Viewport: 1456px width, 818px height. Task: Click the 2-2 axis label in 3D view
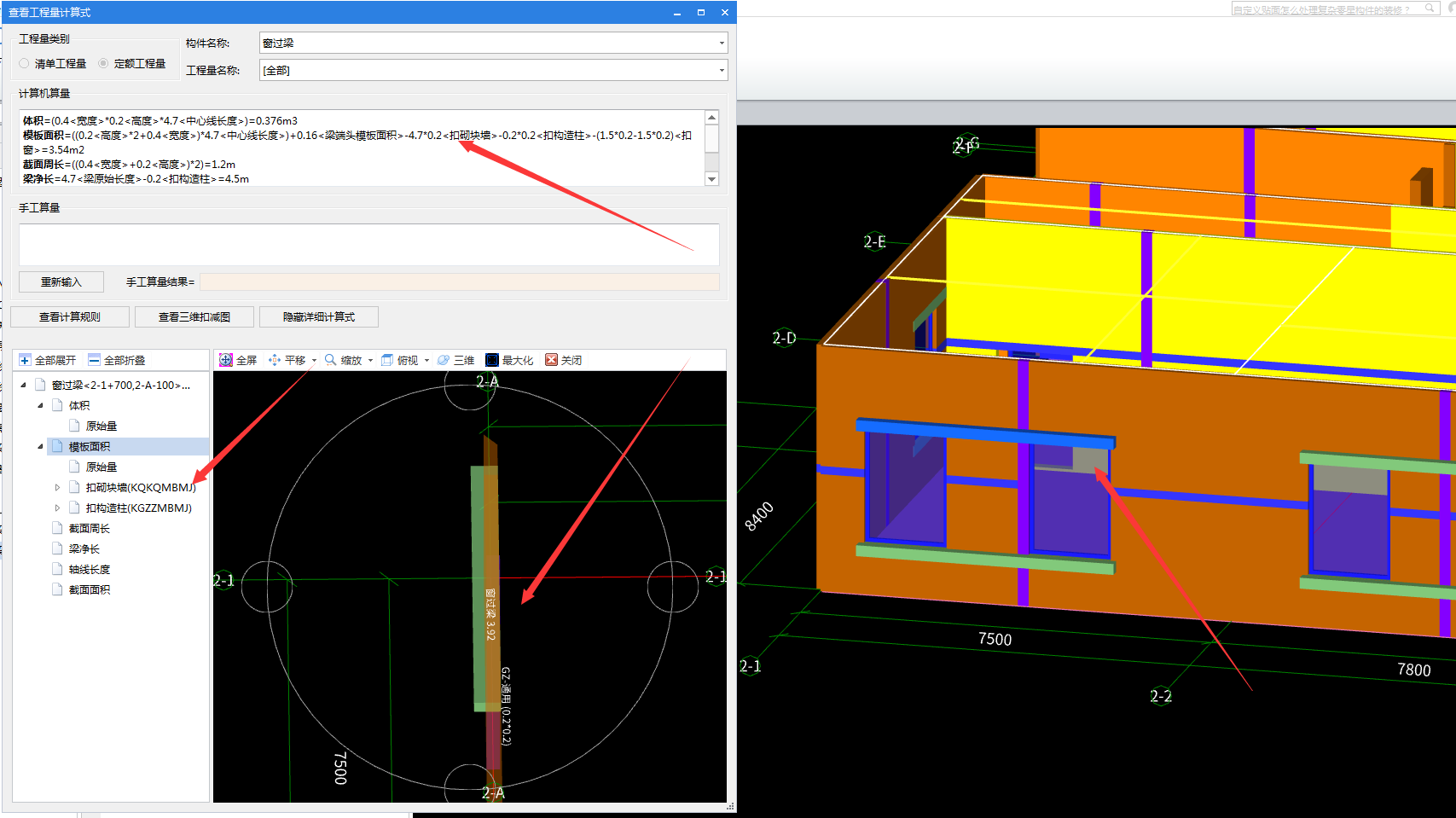[x=1161, y=697]
